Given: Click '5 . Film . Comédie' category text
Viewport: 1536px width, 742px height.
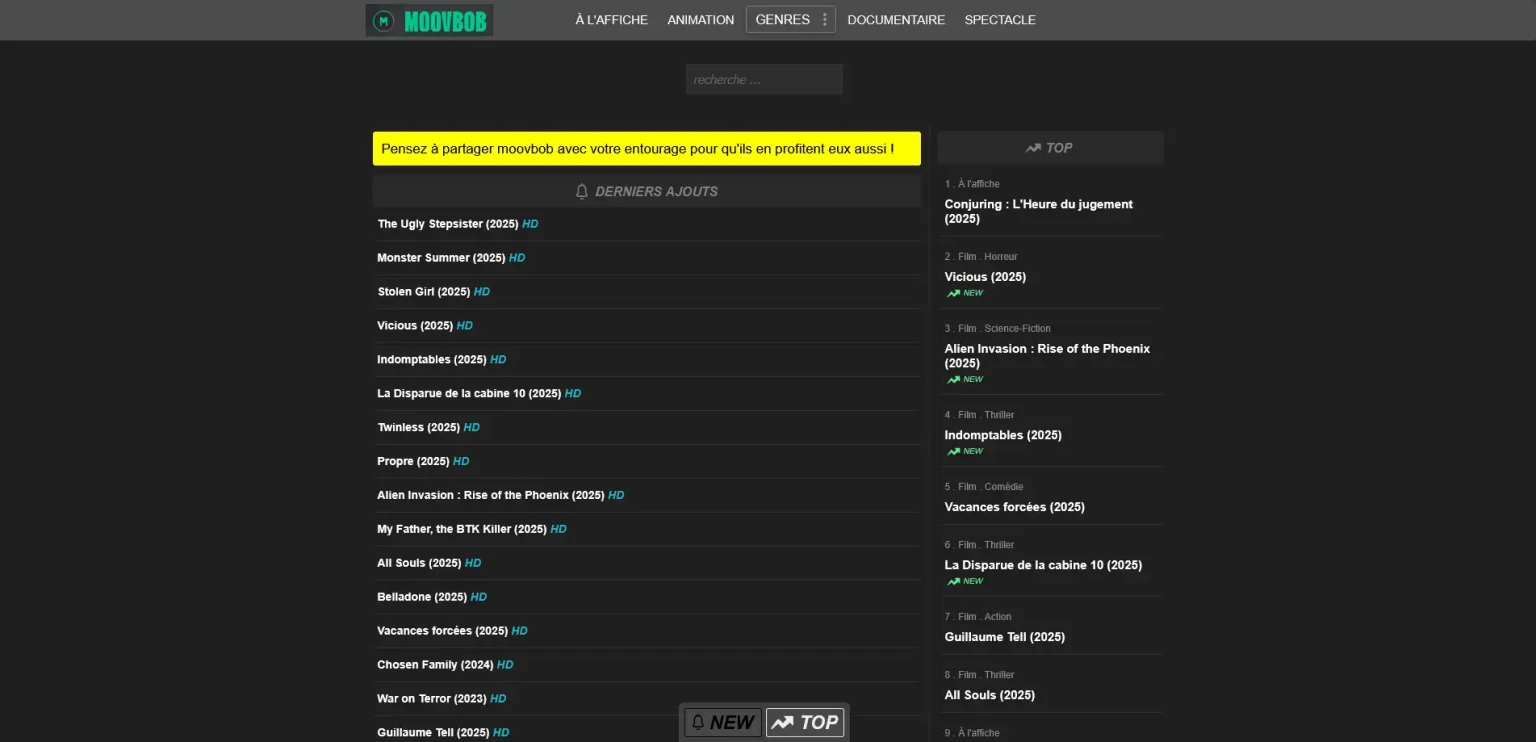Looking at the screenshot, I should click(984, 487).
